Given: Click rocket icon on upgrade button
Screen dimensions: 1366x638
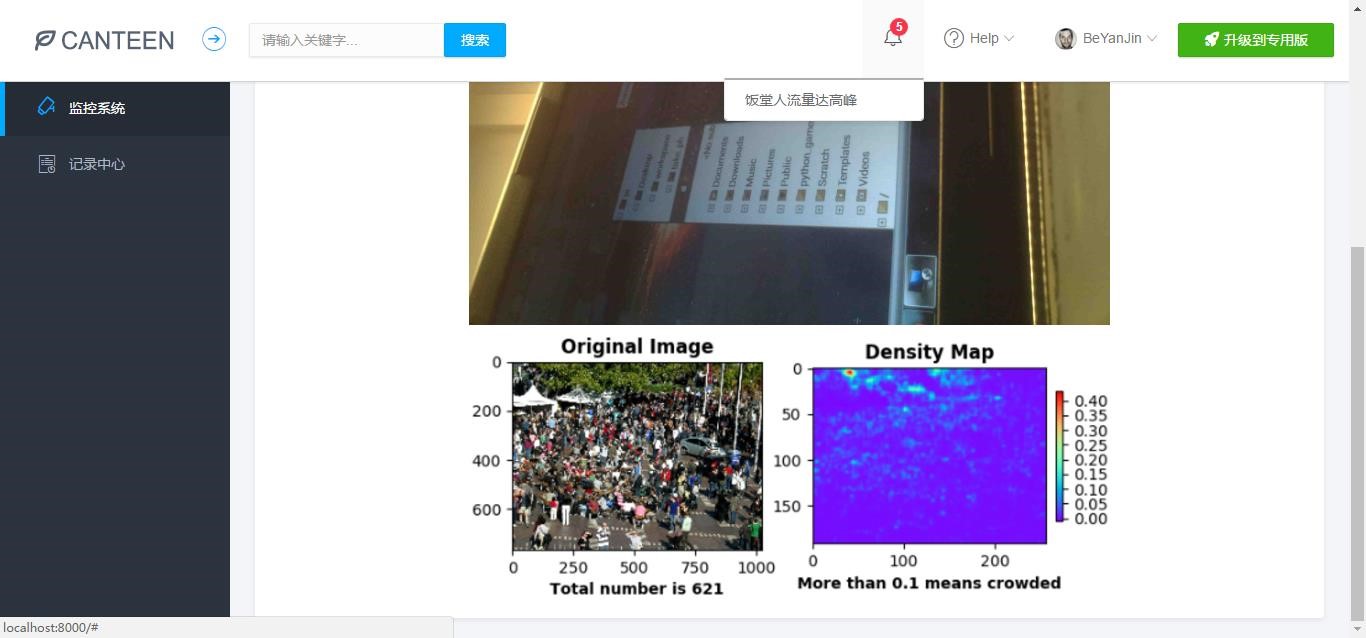Looking at the screenshot, I should click(x=1211, y=40).
